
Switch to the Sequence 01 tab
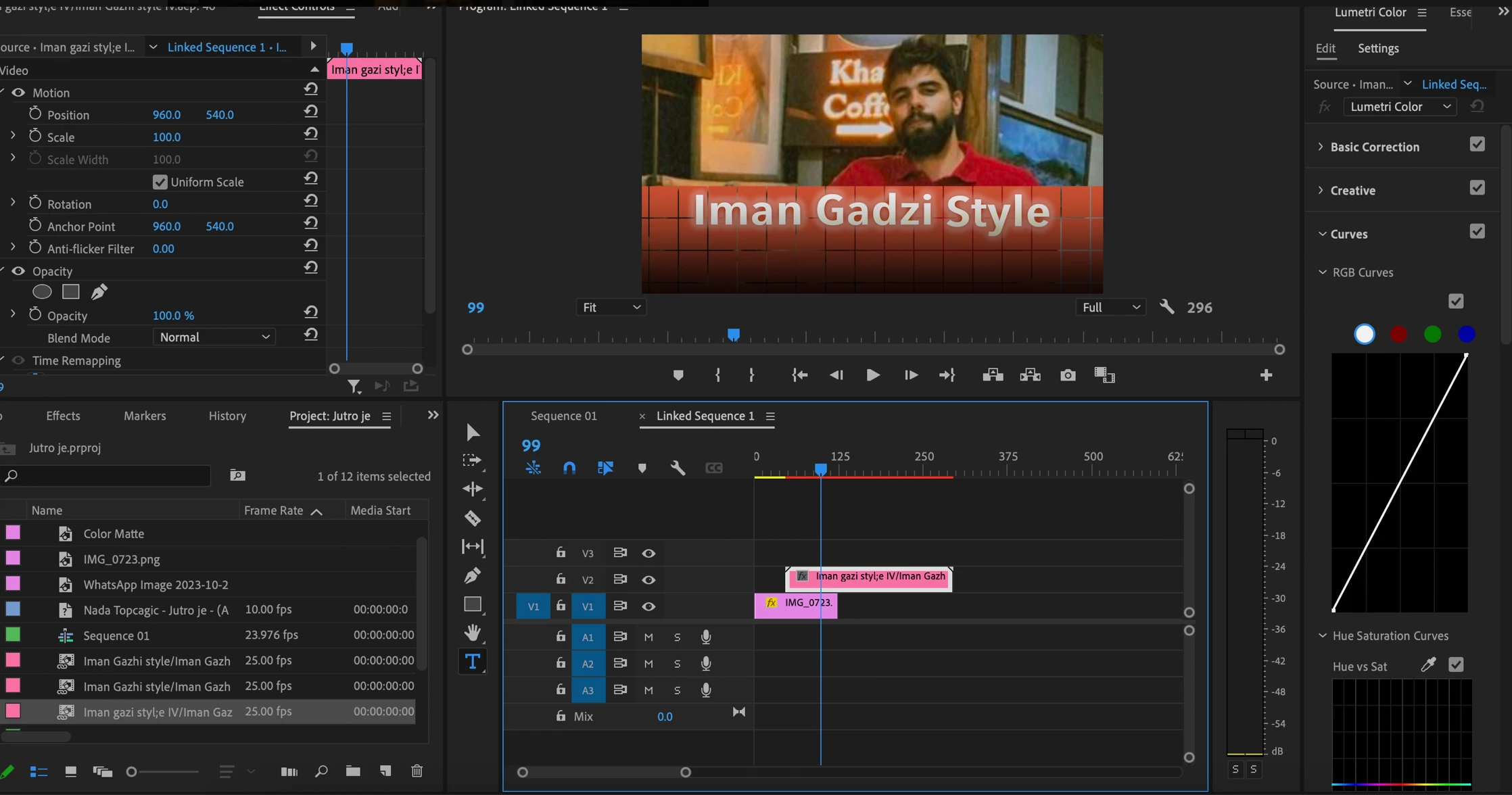(563, 416)
